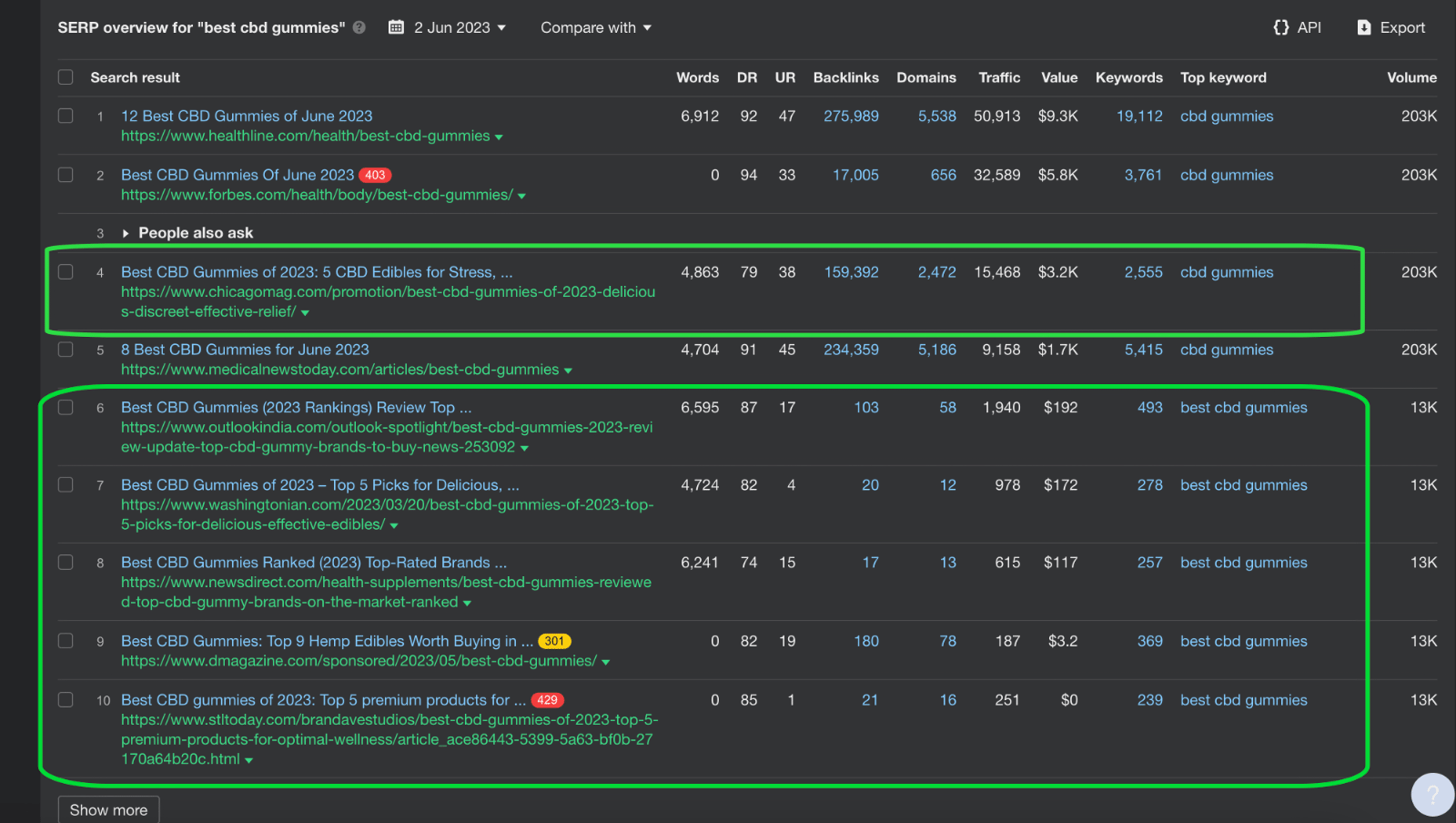
Task: Open the 2 Jun 2023 date dropdown
Action: 460,27
